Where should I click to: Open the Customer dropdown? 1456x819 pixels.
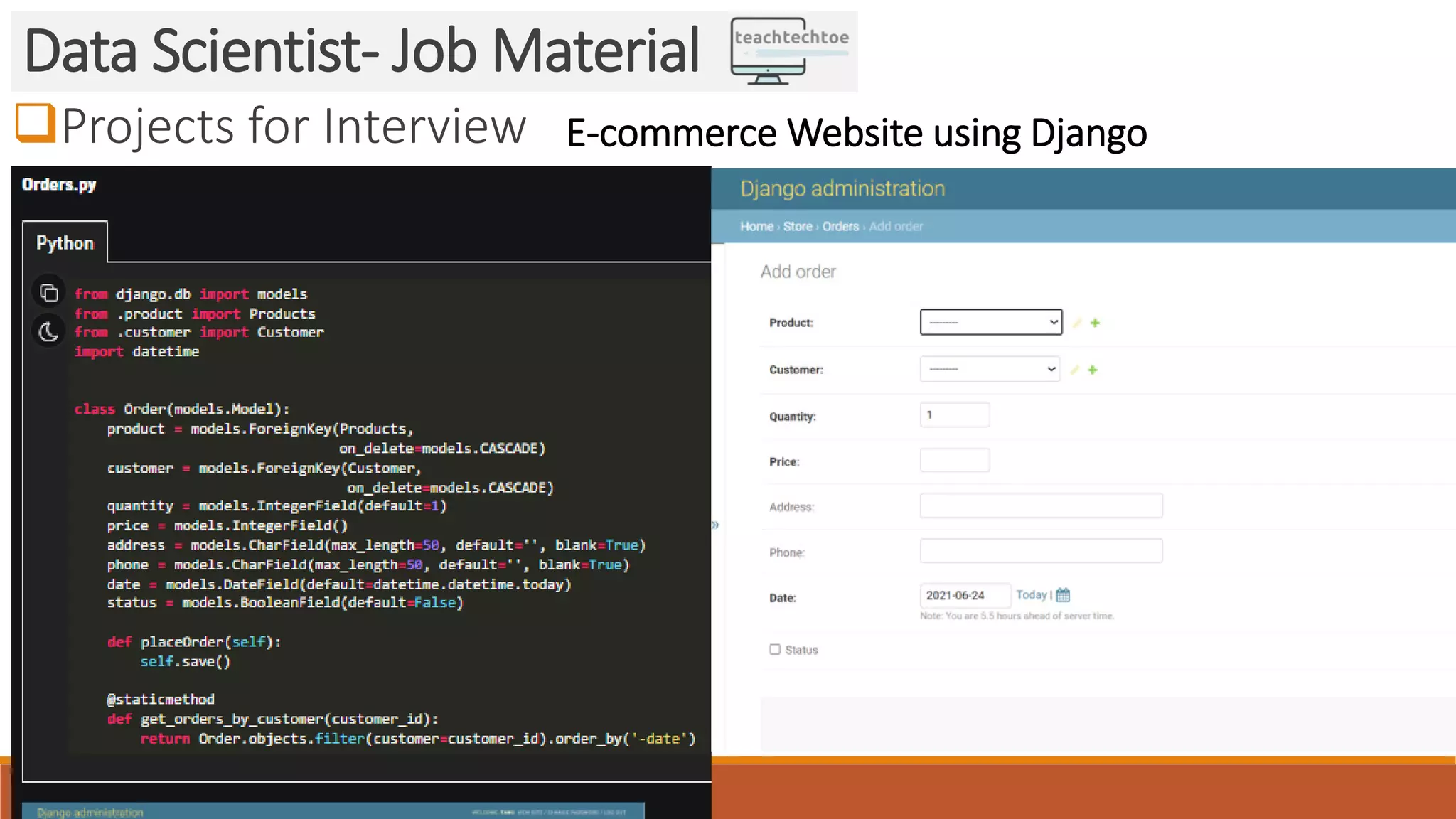[990, 369]
